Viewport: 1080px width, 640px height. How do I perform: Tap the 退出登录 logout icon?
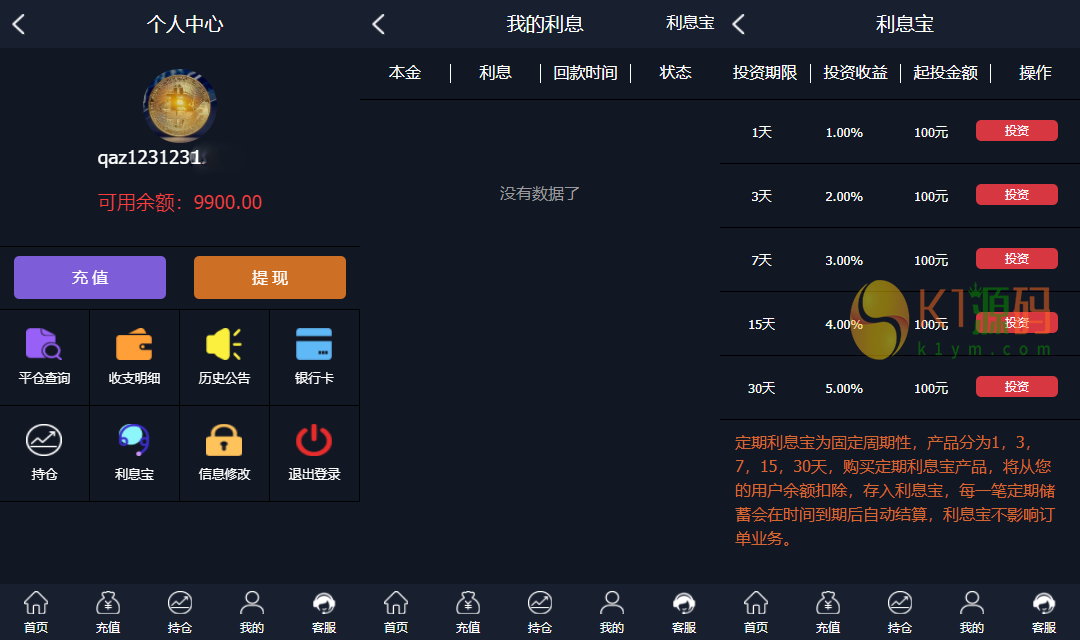314,452
